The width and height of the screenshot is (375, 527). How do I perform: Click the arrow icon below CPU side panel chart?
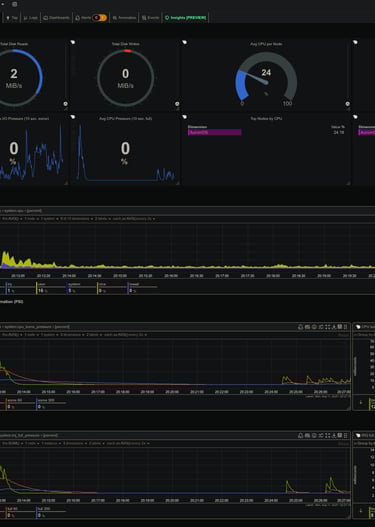coord(361,402)
